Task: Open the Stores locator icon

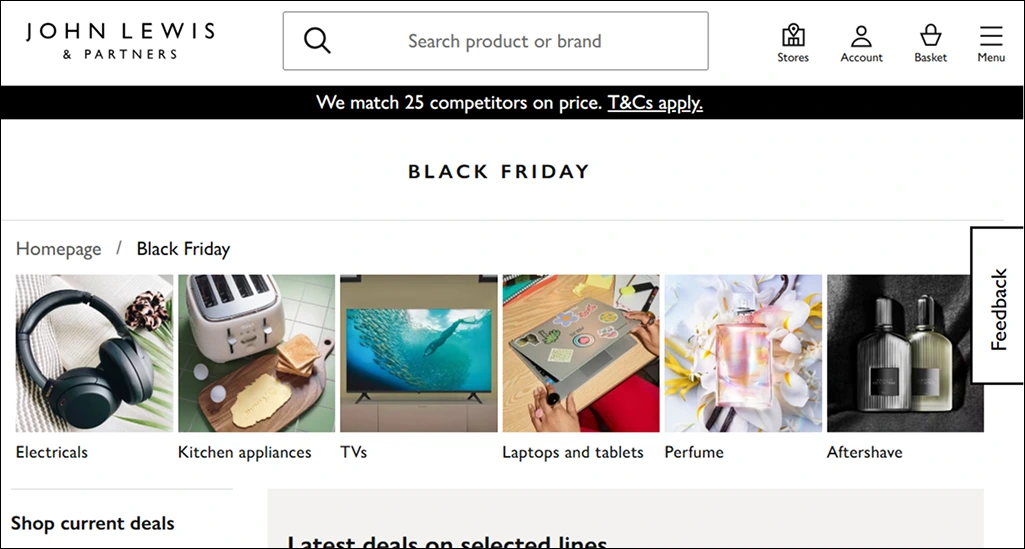Action: [x=793, y=42]
